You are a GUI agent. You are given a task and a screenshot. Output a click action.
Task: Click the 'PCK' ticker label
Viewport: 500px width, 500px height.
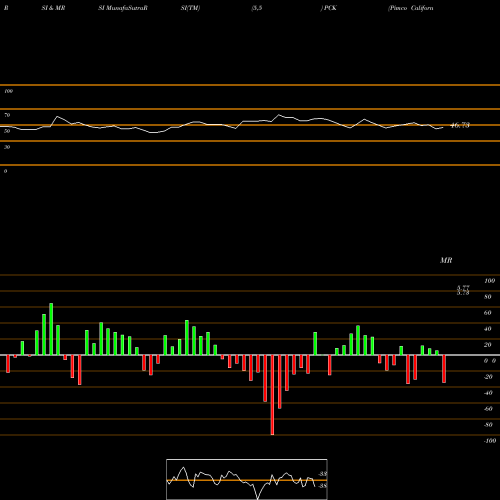pyautogui.click(x=330, y=8)
